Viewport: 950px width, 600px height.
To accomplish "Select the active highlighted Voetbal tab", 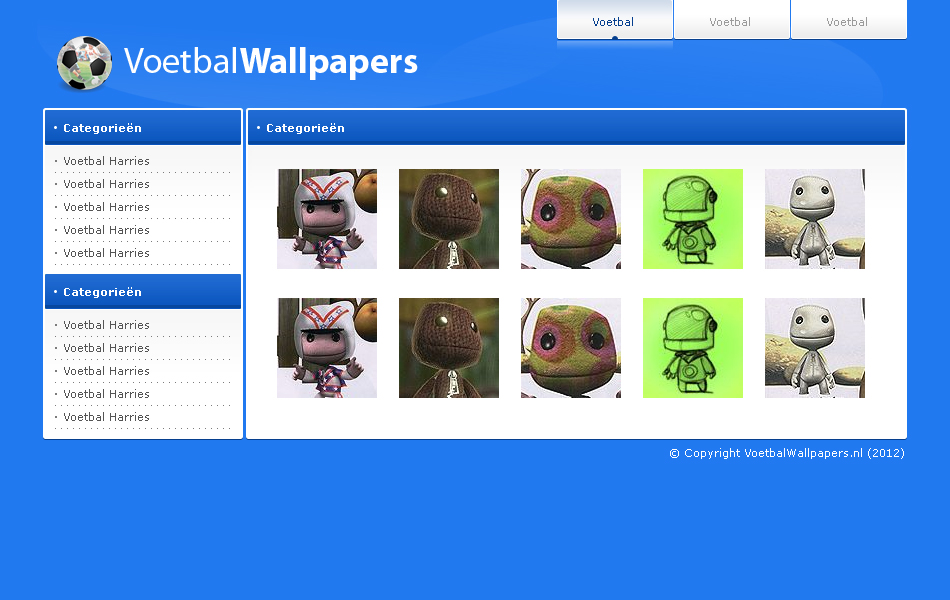I will click(x=614, y=20).
